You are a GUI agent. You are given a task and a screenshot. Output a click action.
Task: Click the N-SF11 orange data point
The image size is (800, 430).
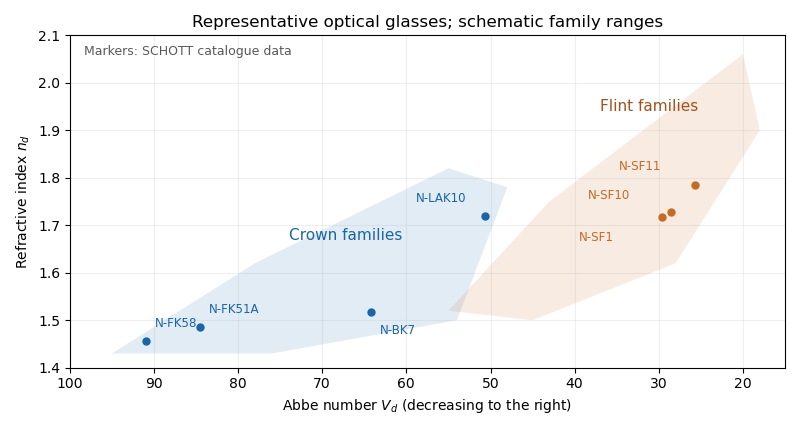click(695, 185)
